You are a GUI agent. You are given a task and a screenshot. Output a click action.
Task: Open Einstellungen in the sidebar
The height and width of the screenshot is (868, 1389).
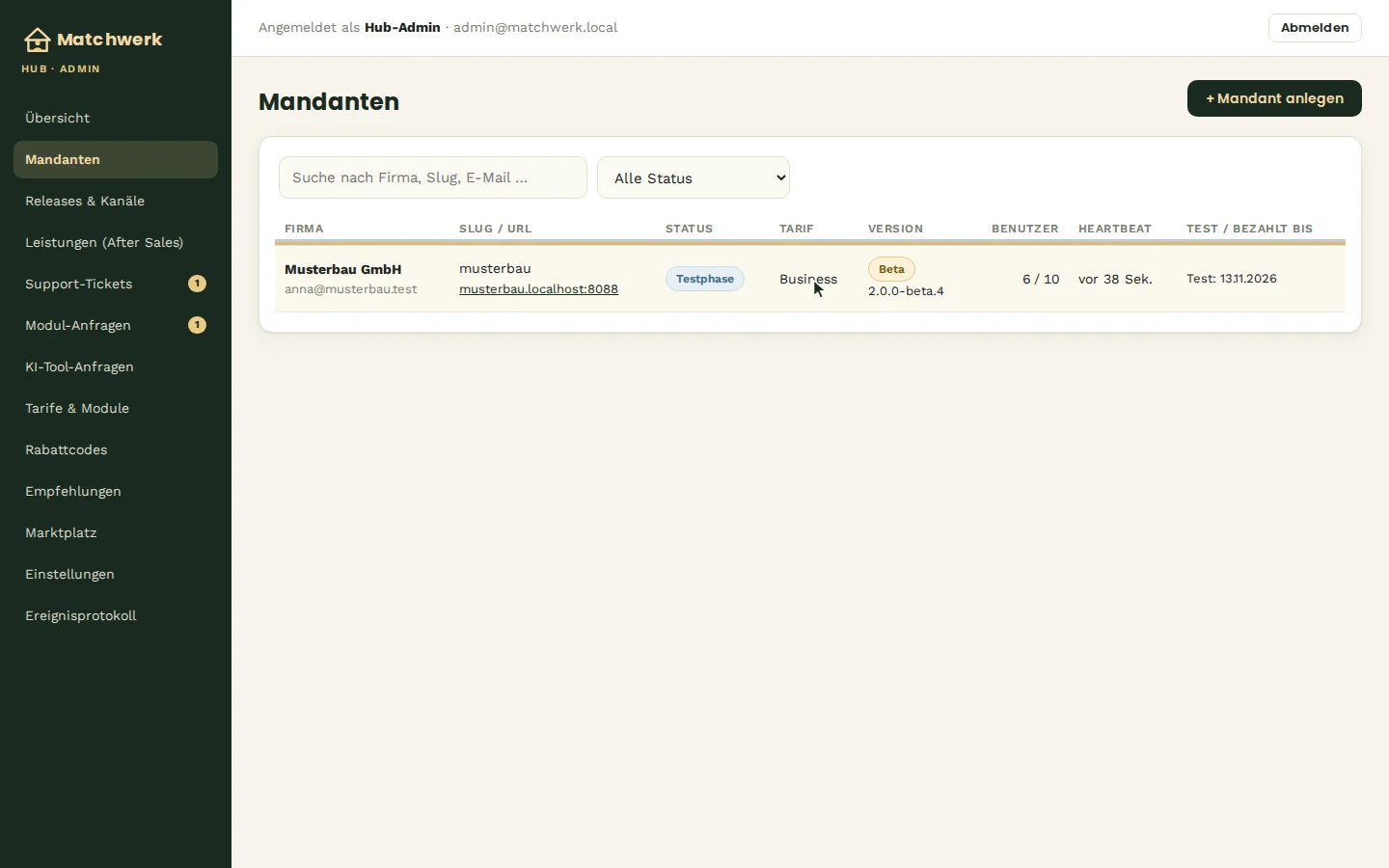coord(116,574)
